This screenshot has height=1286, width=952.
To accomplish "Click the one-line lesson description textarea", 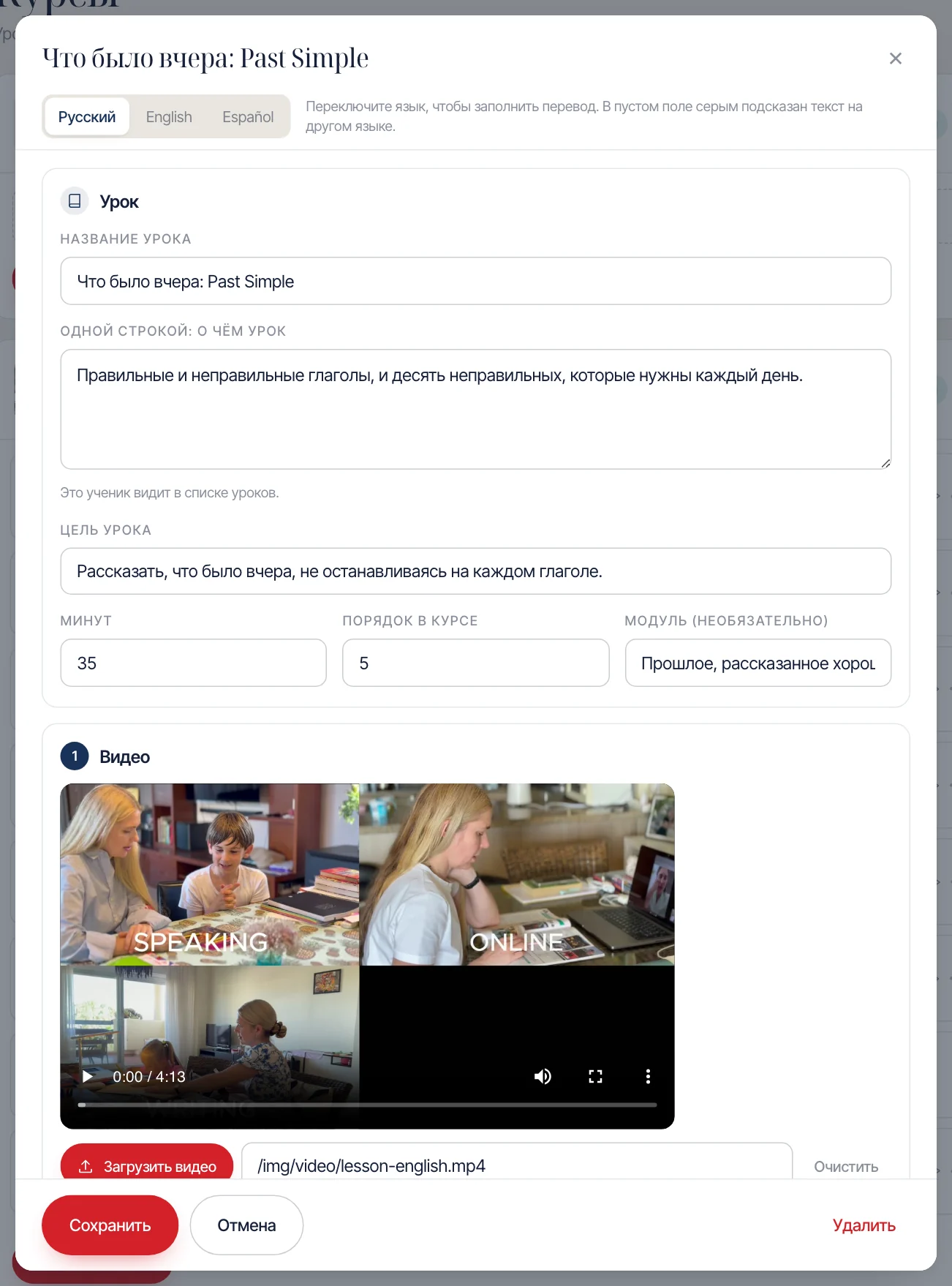I will coord(475,409).
